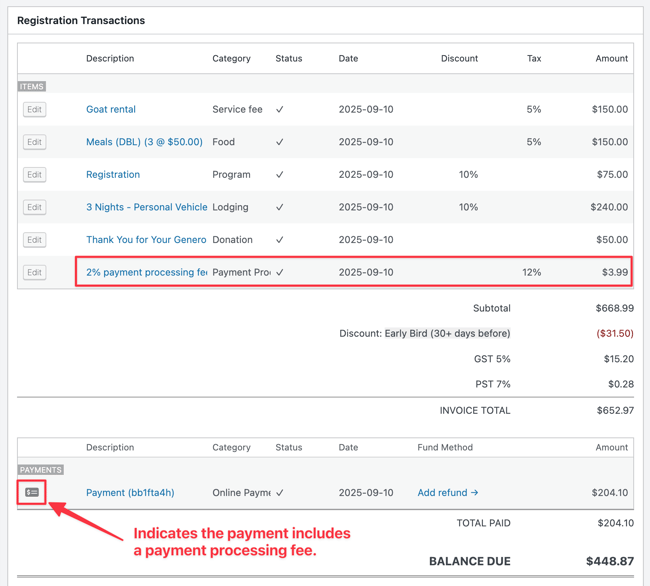Image resolution: width=650 pixels, height=586 pixels.
Task: Click INVOICE TOTAL value $652.97
Action: (x=615, y=411)
